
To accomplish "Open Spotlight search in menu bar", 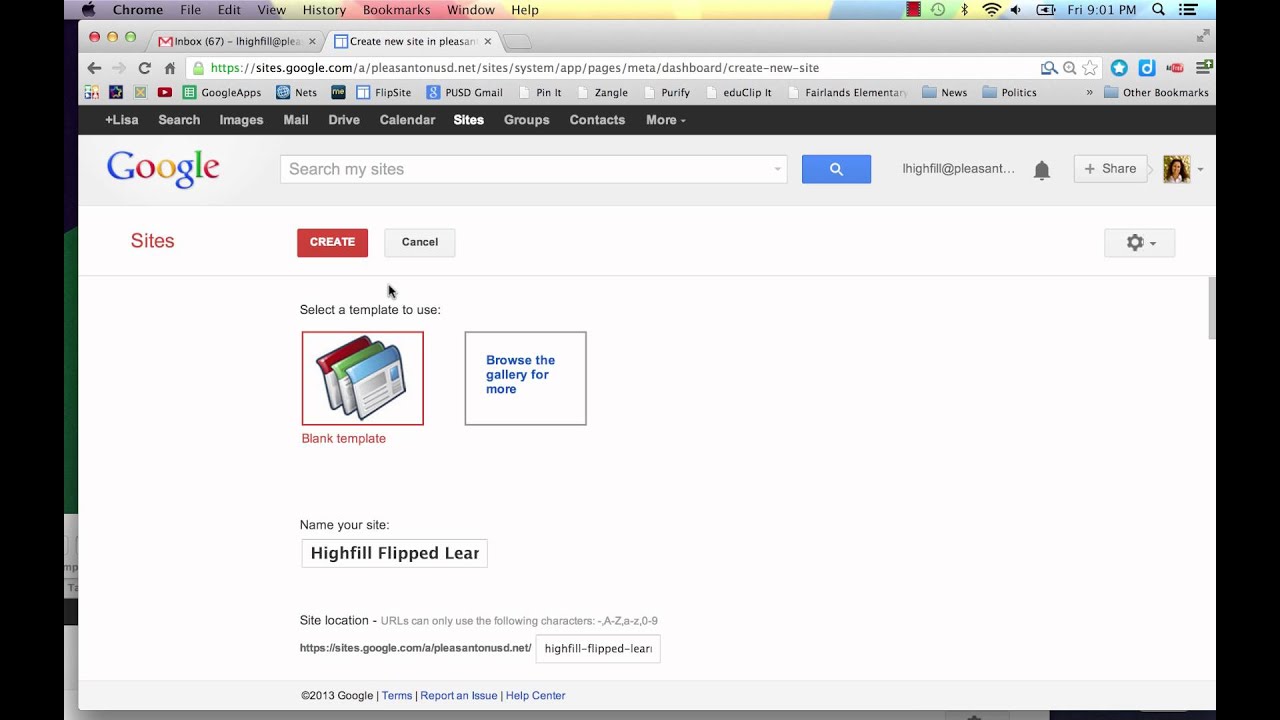I will coord(1158,10).
